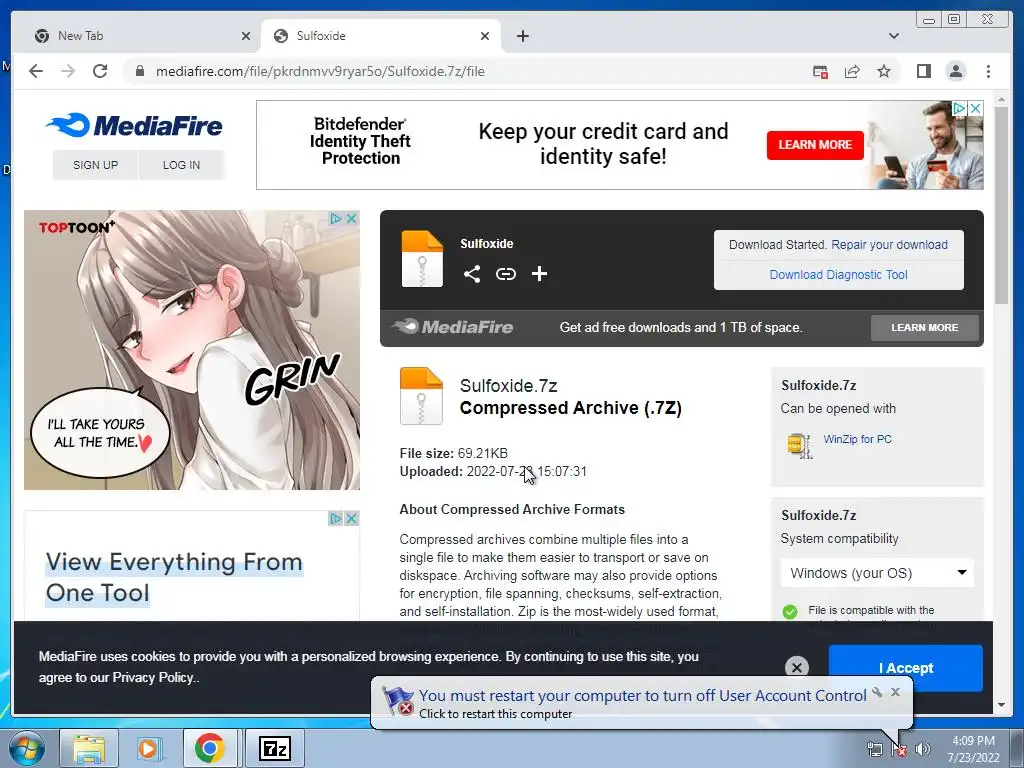Open the TopToon ad image
The image size is (1024, 768).
pos(191,349)
